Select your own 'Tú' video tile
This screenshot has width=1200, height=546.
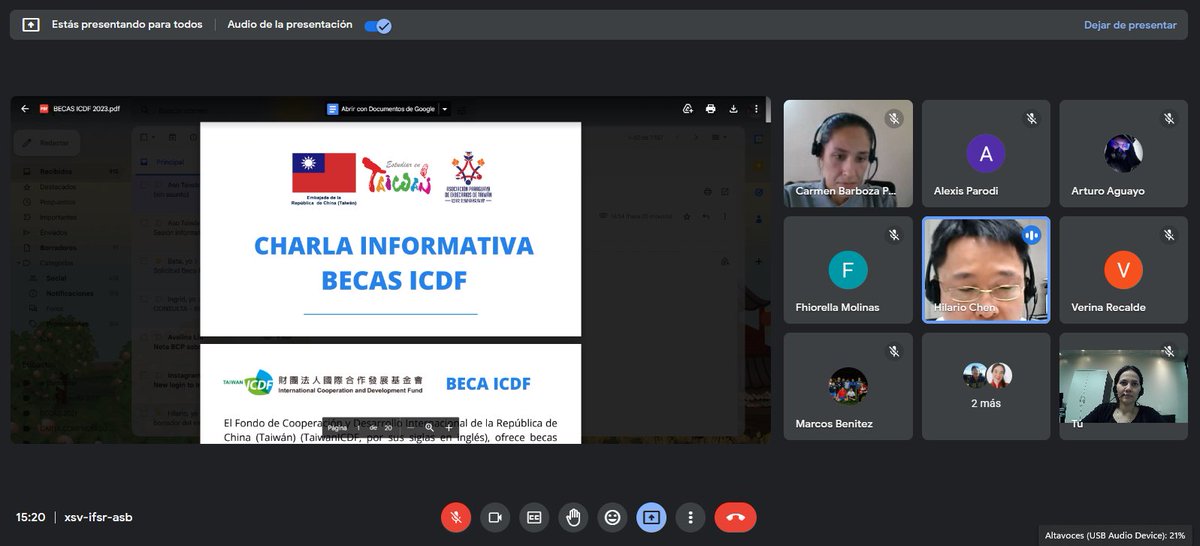coord(1124,387)
